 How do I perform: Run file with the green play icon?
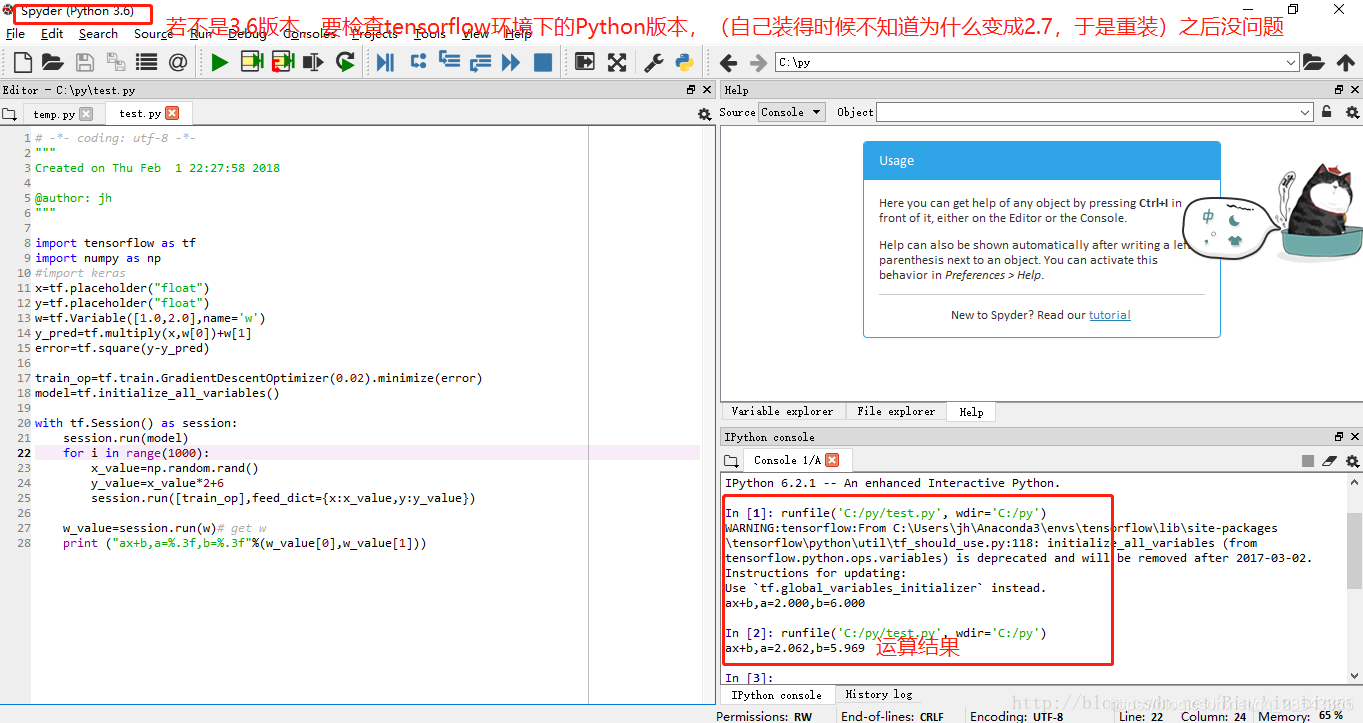[x=220, y=63]
